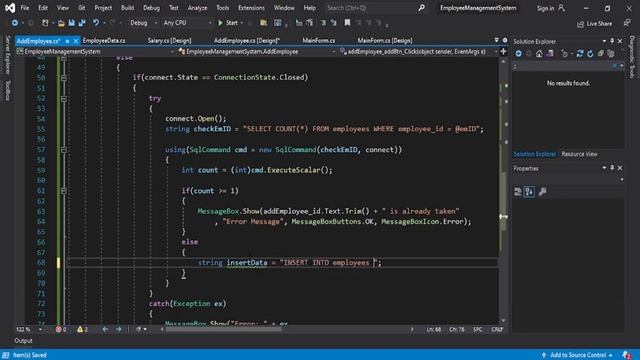Click the Undo arrow icon

[x=96, y=23]
